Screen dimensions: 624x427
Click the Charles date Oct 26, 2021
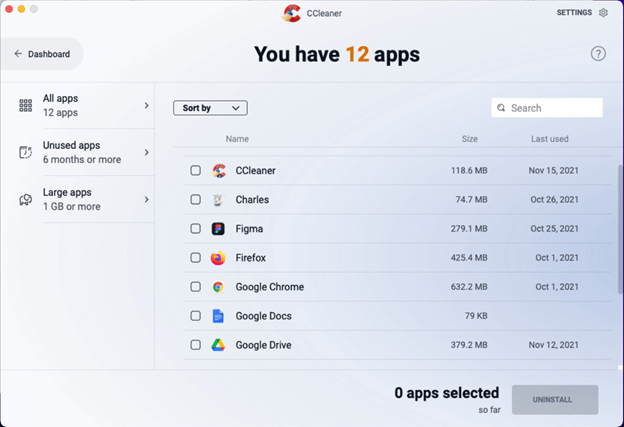pos(554,199)
